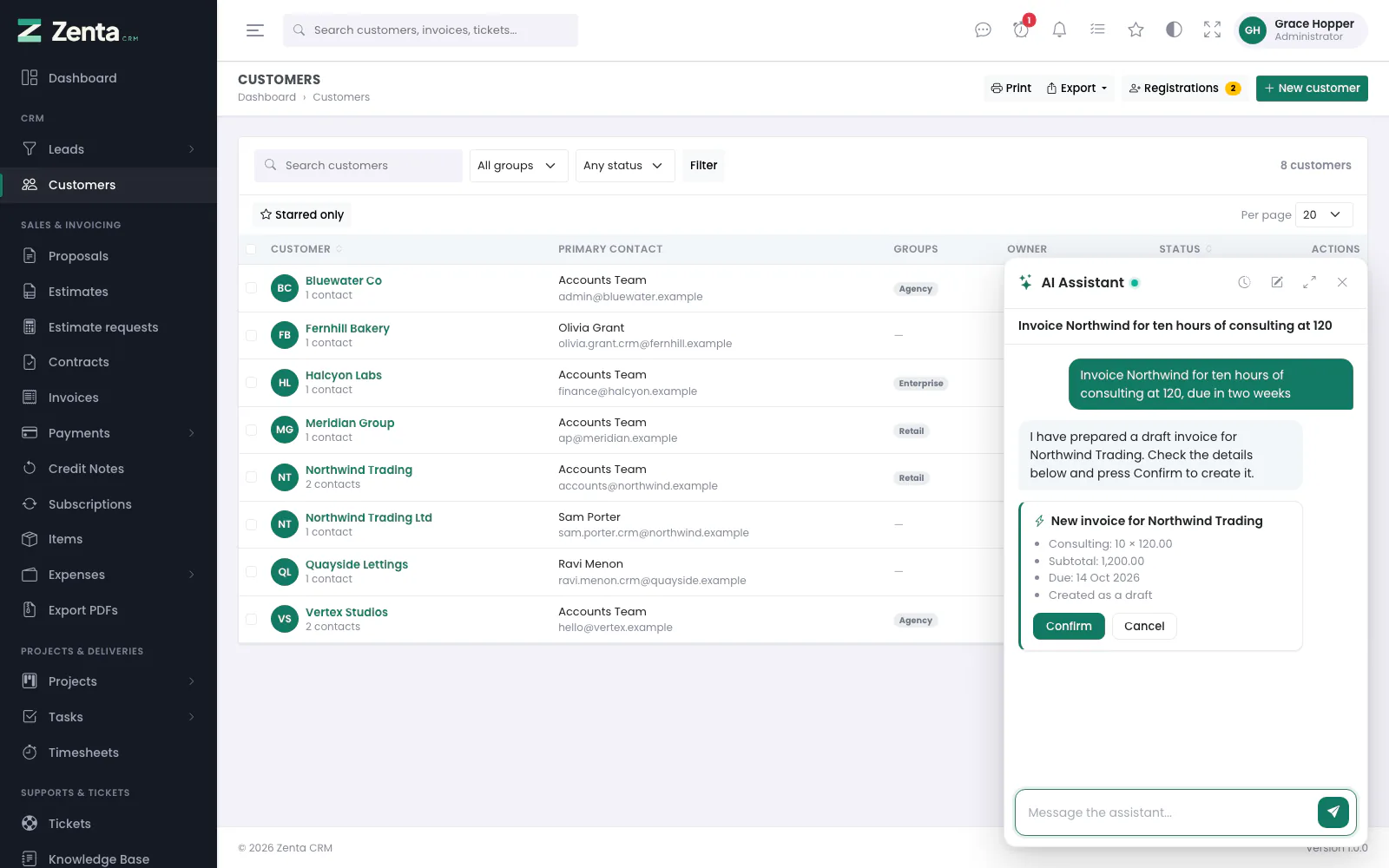
Task: Collapse sidebar with hamburger menu icon
Action: [255, 30]
